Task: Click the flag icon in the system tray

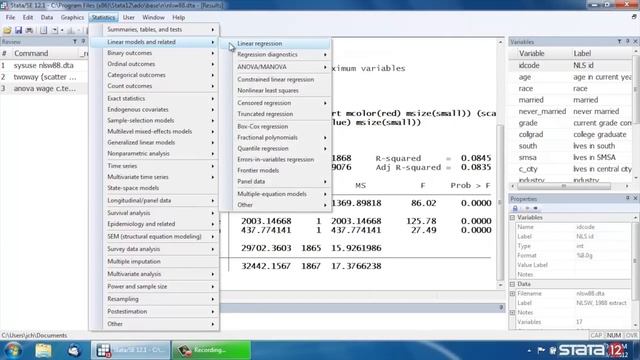Action: coord(541,350)
